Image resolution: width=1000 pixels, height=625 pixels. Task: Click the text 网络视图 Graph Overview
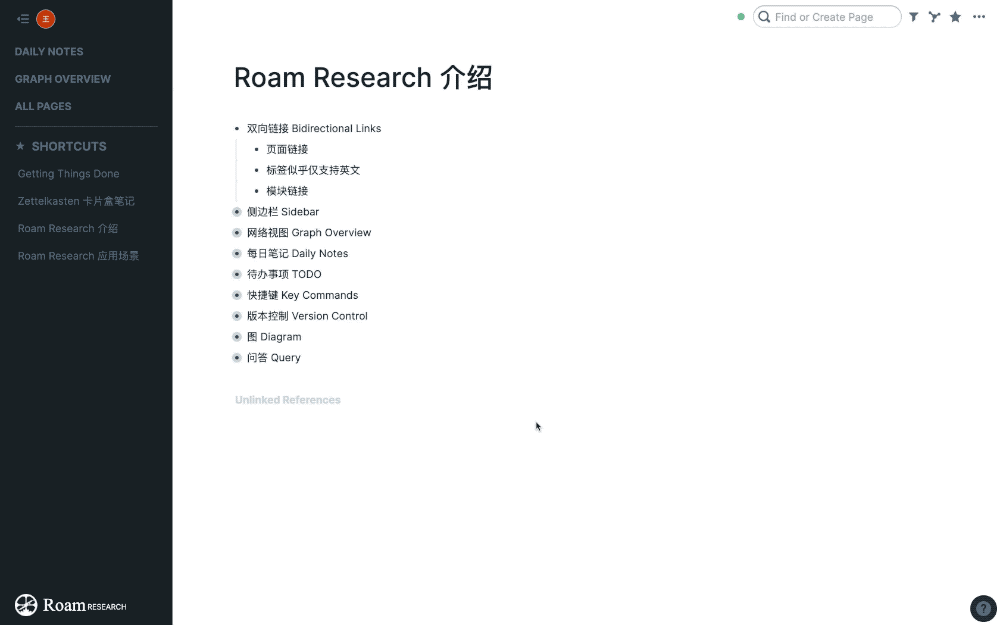tap(309, 233)
